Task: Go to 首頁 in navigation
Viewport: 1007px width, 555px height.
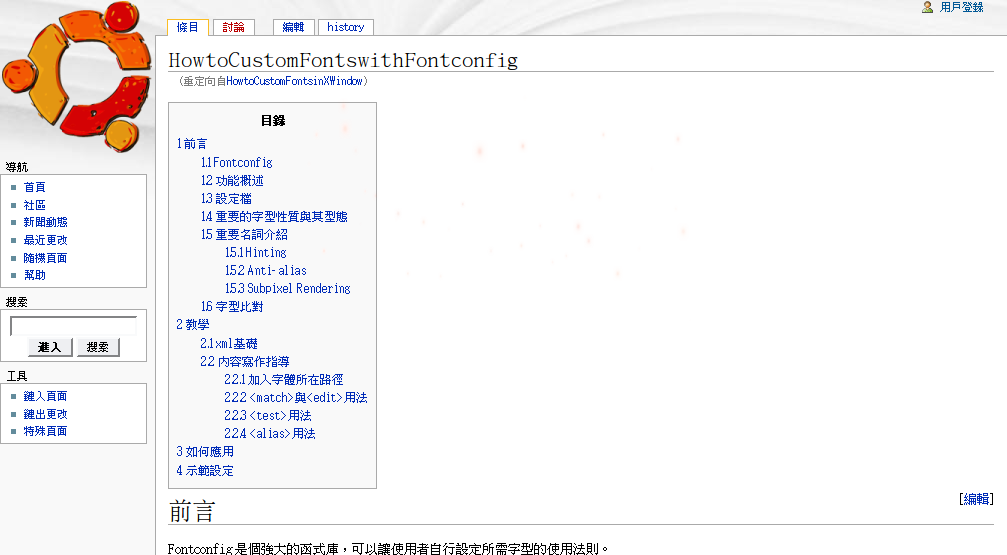Action: point(35,187)
